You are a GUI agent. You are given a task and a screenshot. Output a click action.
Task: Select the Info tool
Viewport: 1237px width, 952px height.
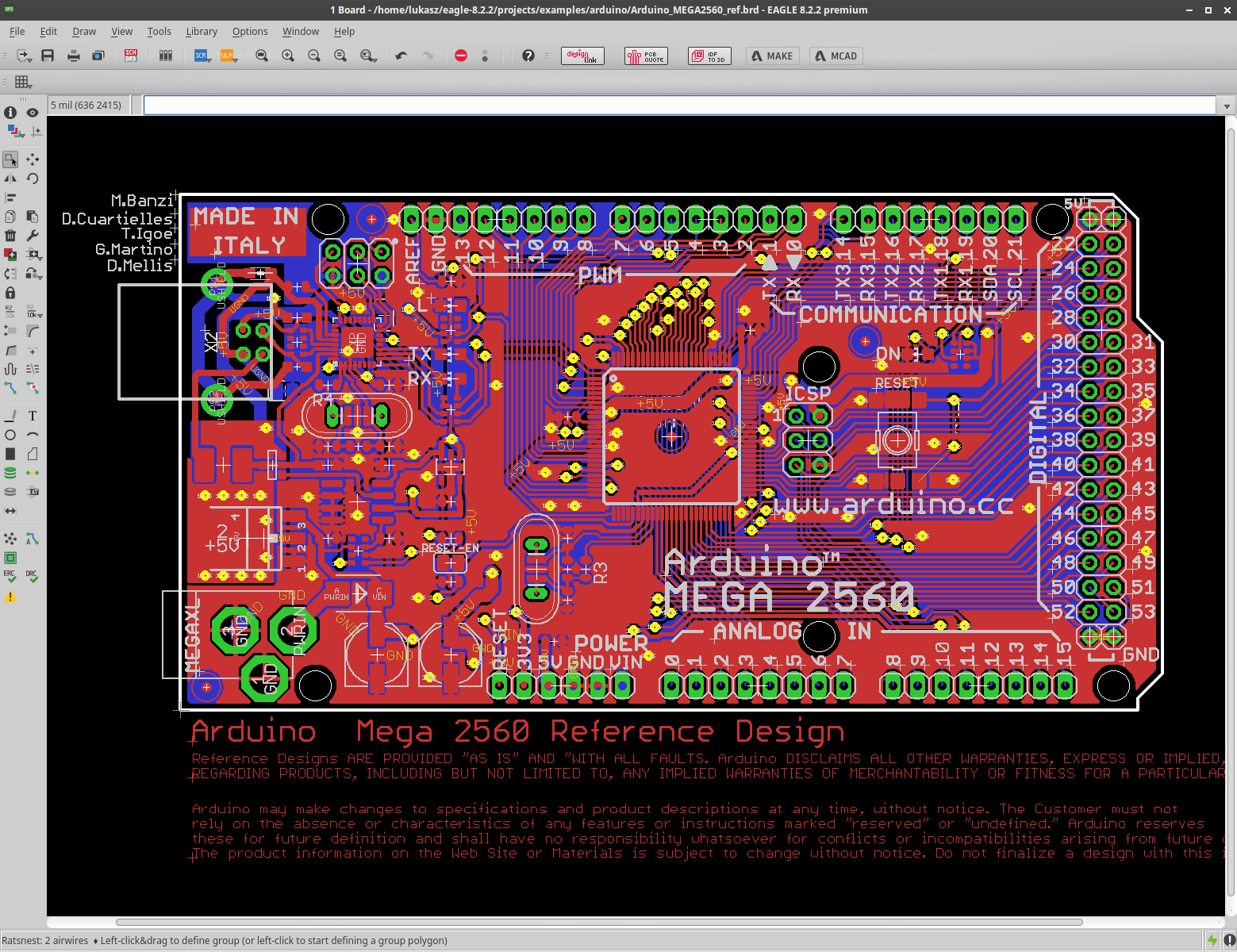pyautogui.click(x=11, y=113)
